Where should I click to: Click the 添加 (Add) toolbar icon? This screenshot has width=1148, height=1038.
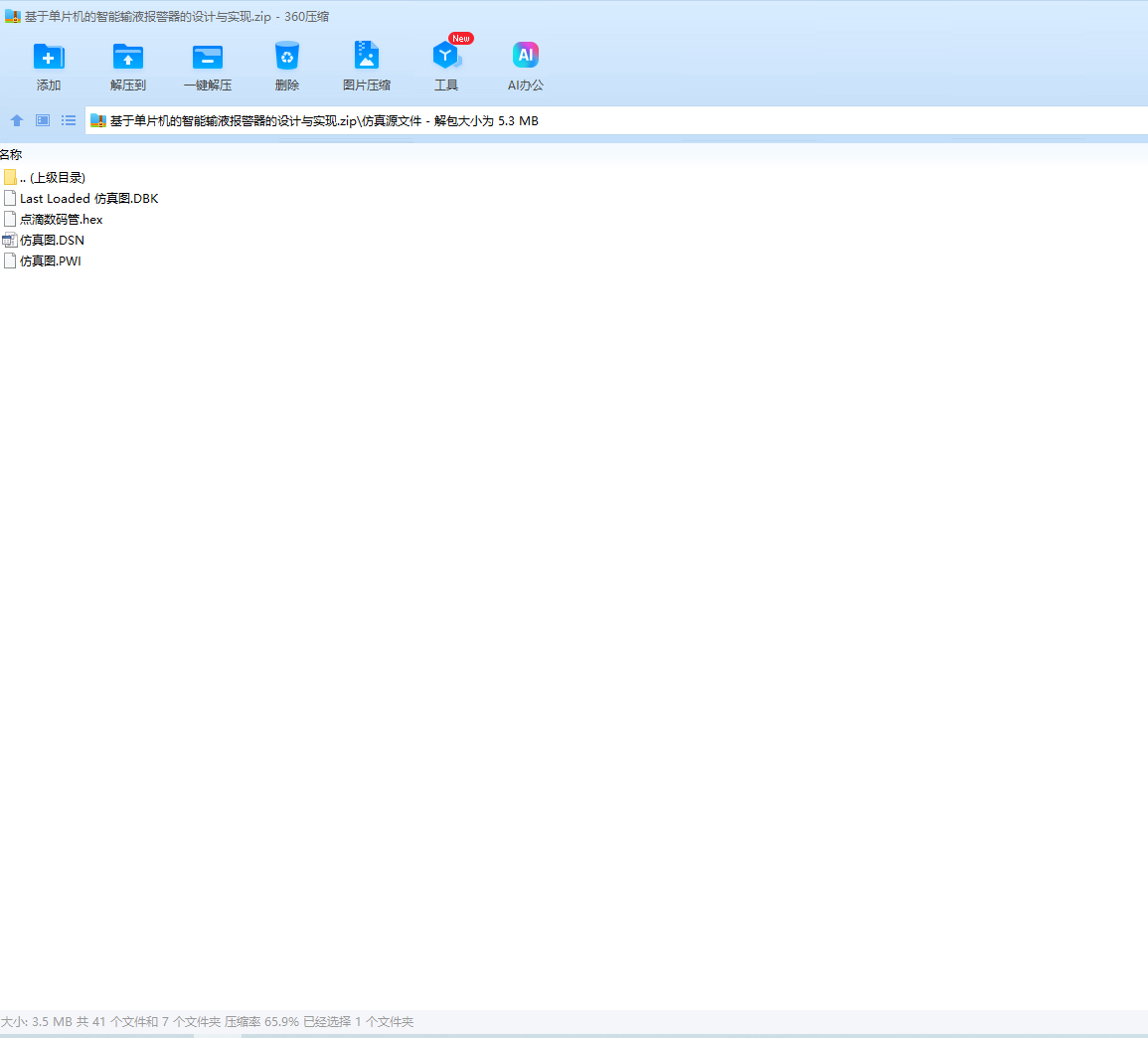point(49,57)
